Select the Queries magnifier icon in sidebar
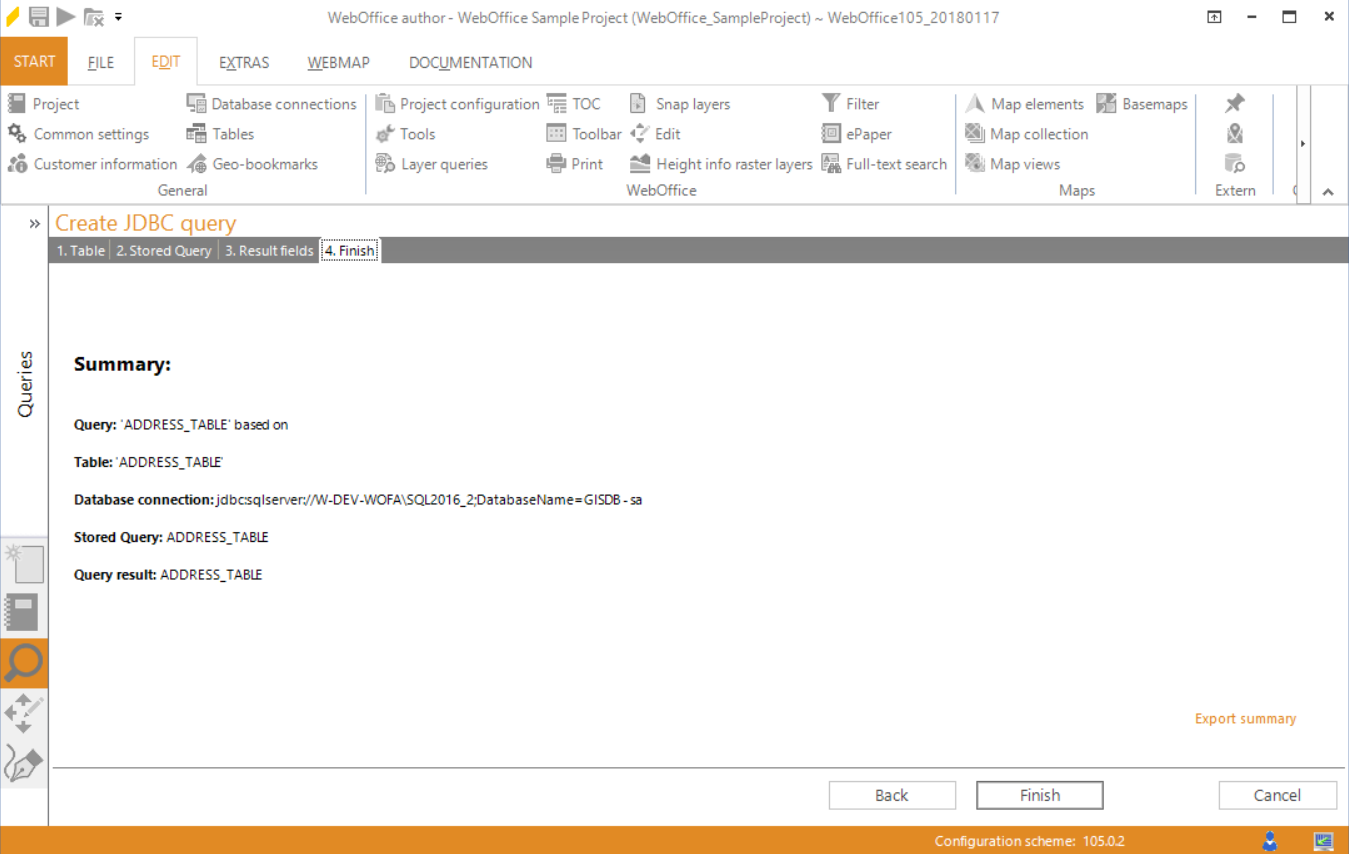The image size is (1349, 854). tap(24, 663)
